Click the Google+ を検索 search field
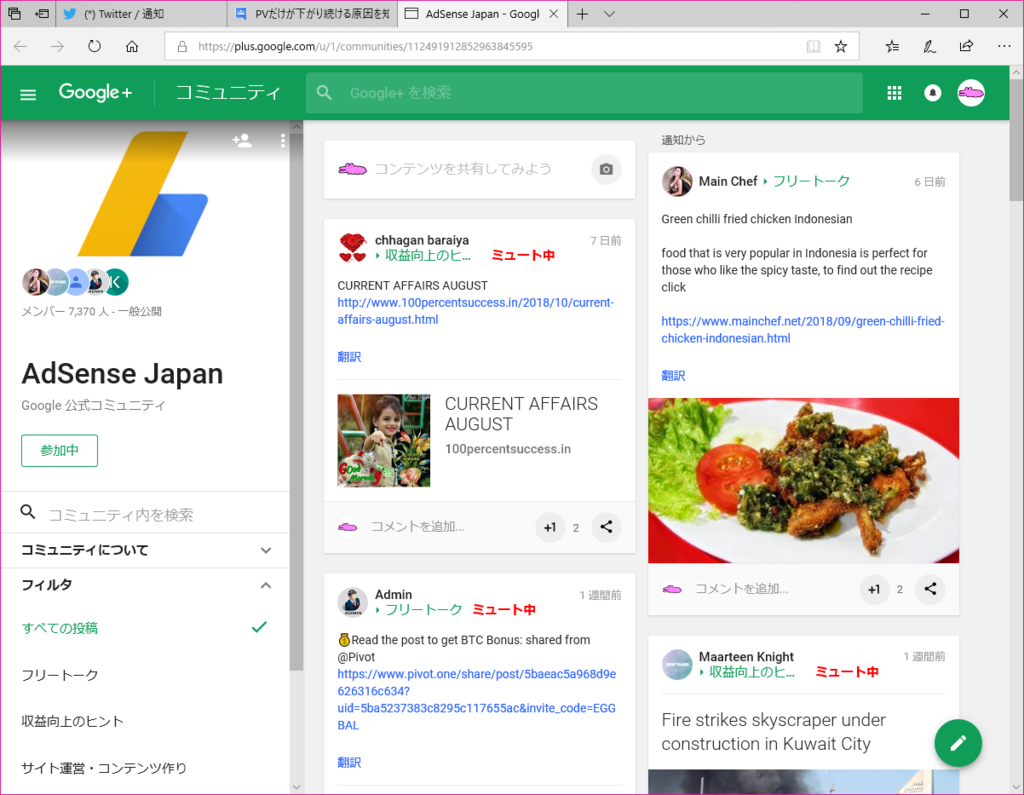Image resolution: width=1024 pixels, height=795 pixels. click(x=584, y=93)
